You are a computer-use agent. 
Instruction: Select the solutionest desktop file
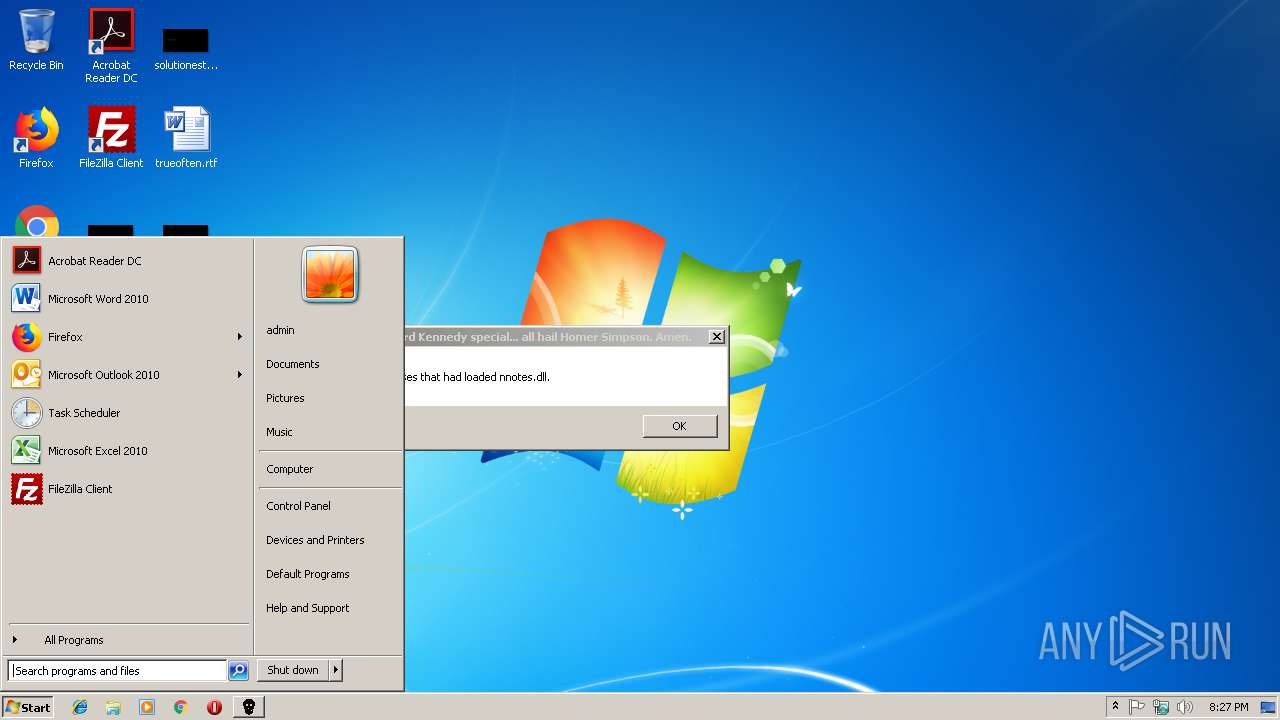186,48
